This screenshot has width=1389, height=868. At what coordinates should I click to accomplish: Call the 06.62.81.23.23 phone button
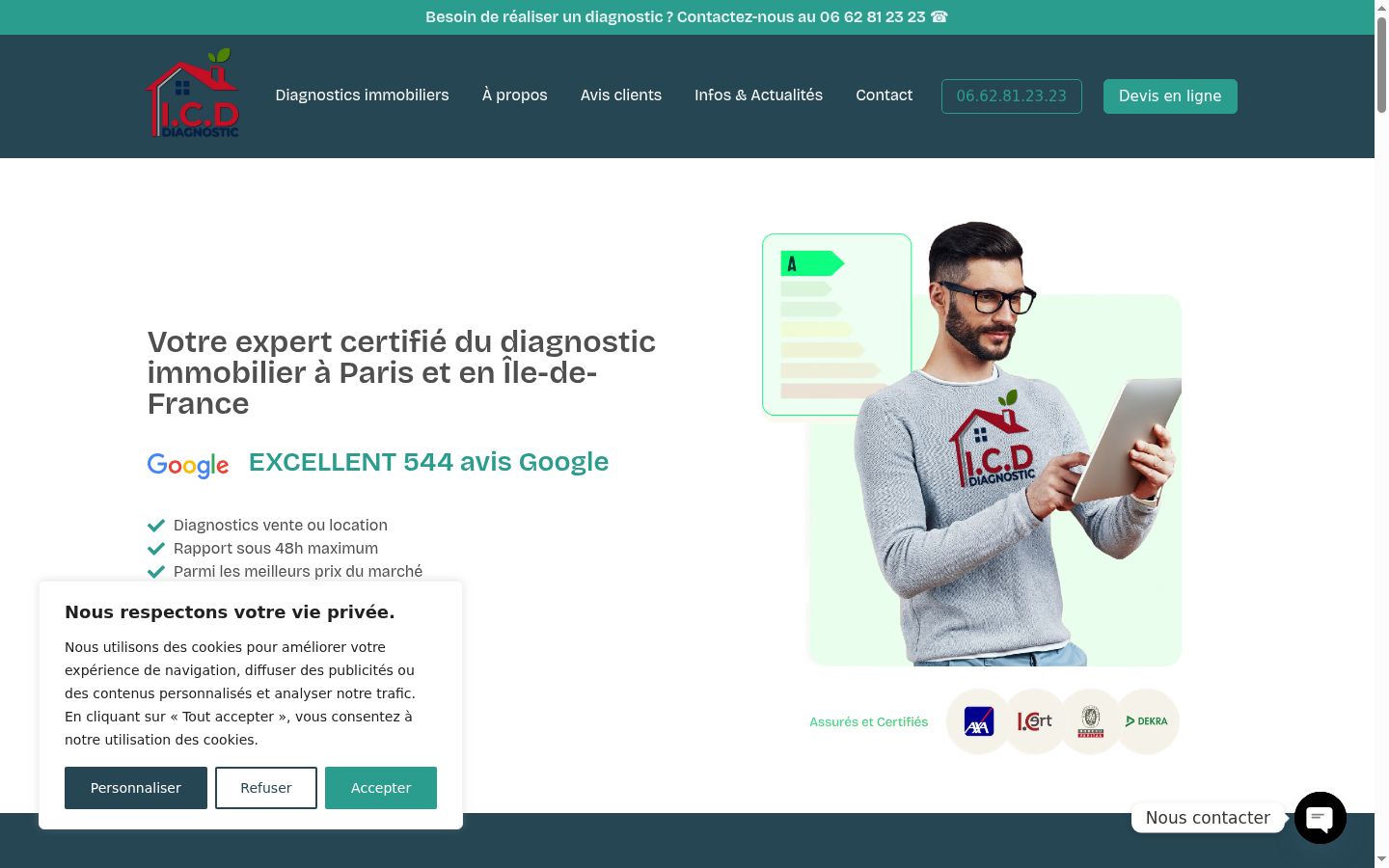(x=1012, y=96)
